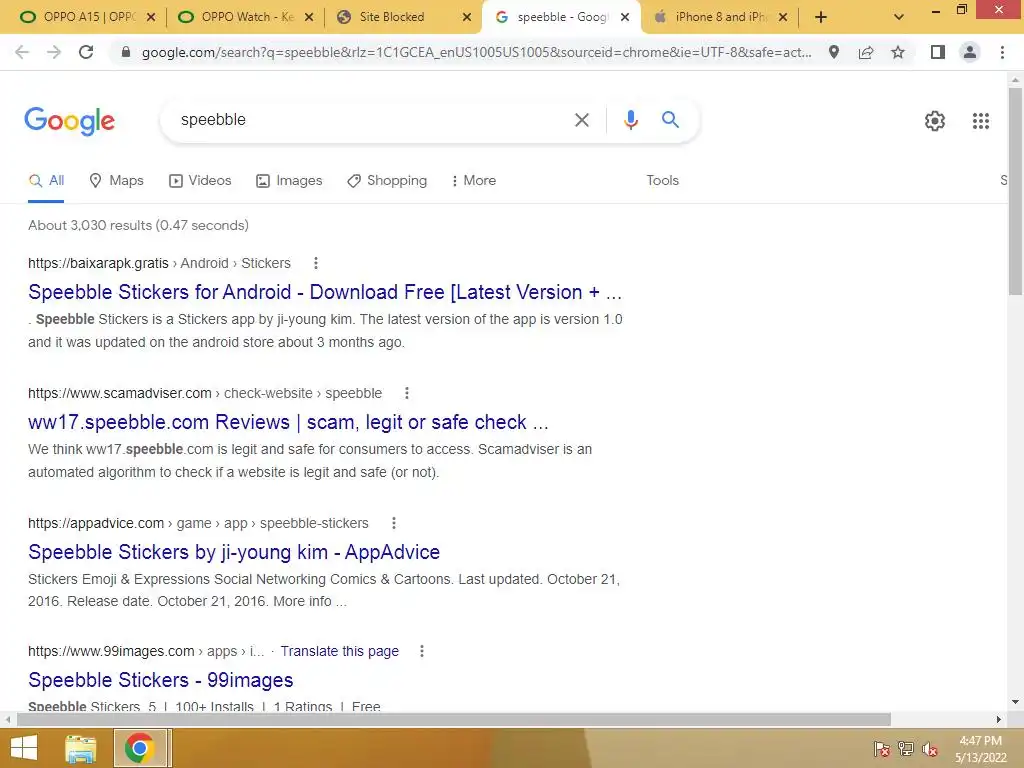Click the scamadviser.com URL breadcrumb

[205, 393]
